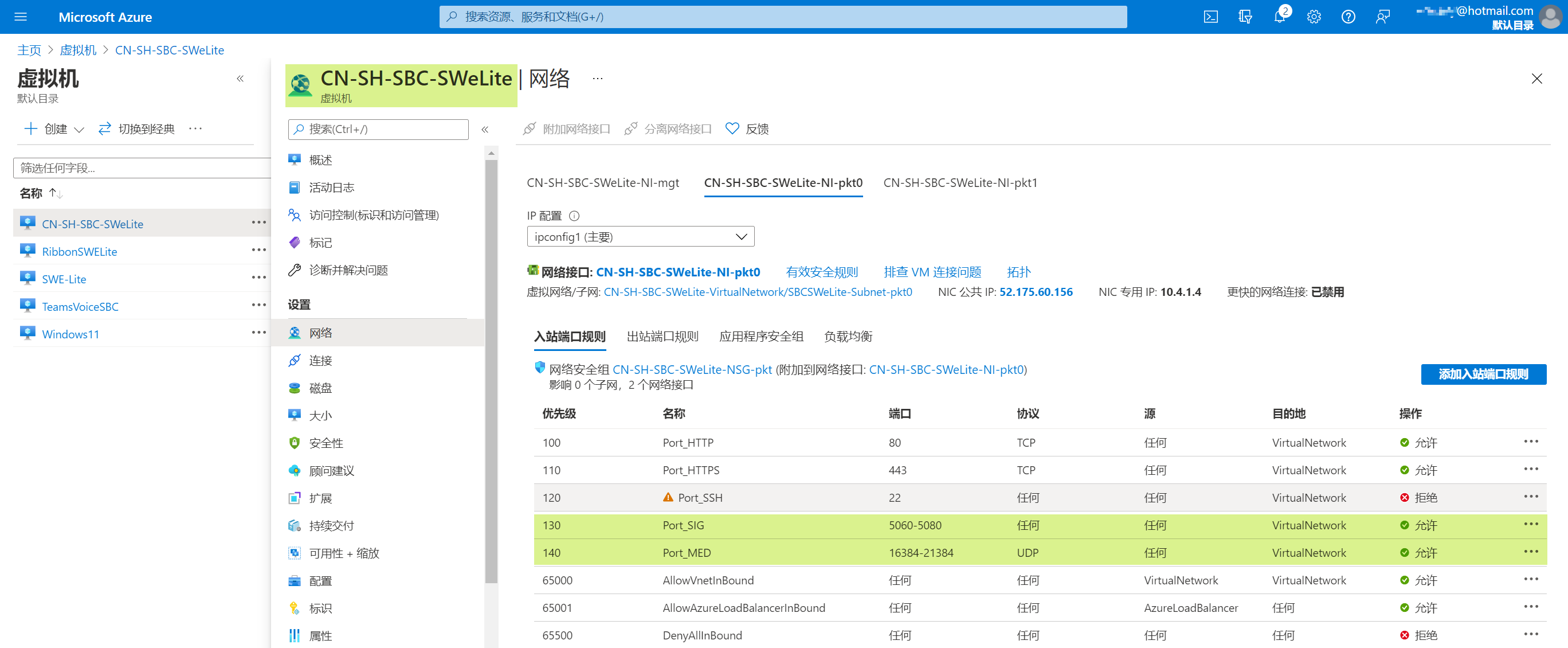Expand the ipconfig1 IP configuration dropdown
Viewport: 1568px width, 648px height.
pos(640,236)
